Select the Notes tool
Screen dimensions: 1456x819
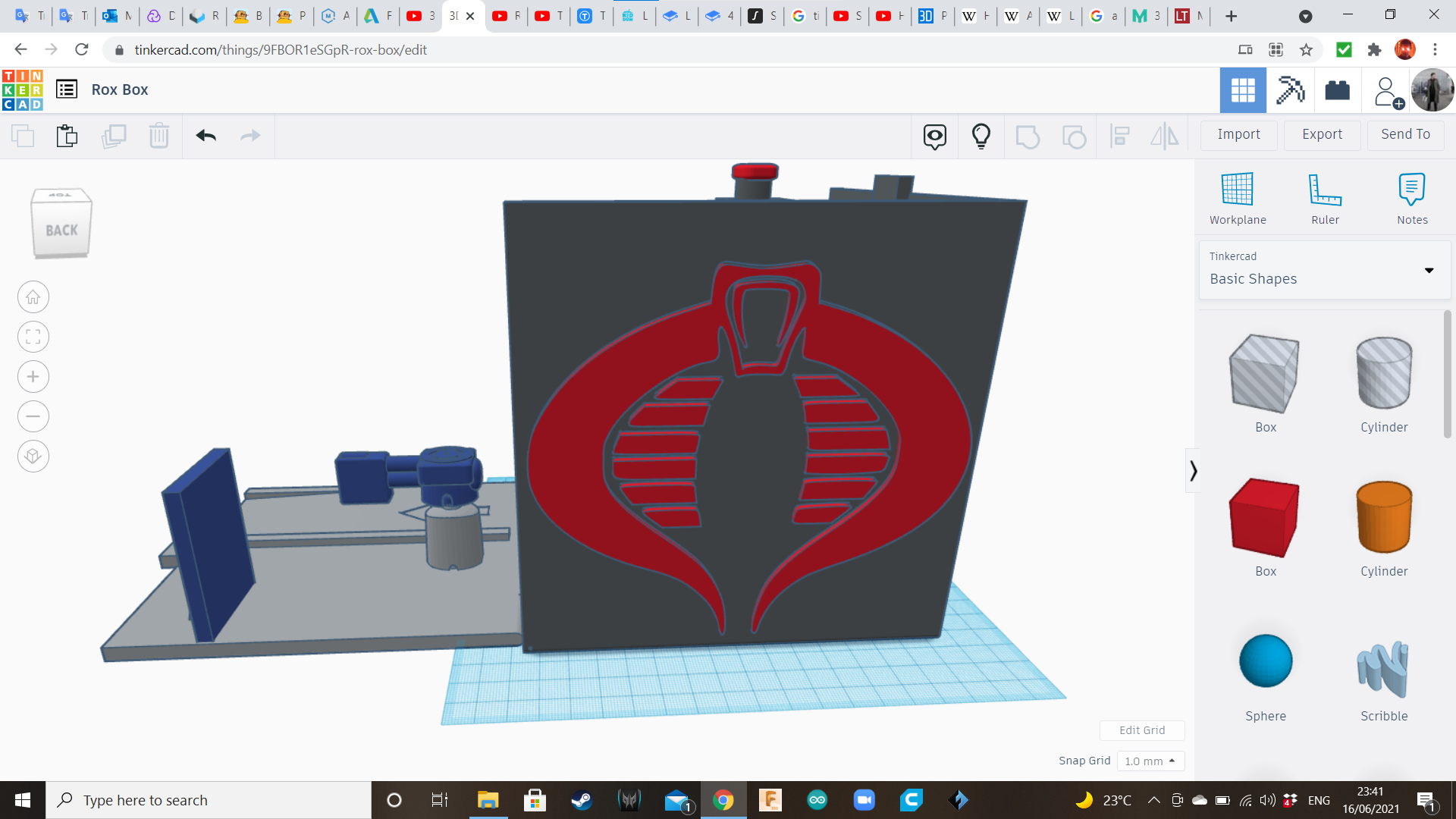tap(1412, 199)
